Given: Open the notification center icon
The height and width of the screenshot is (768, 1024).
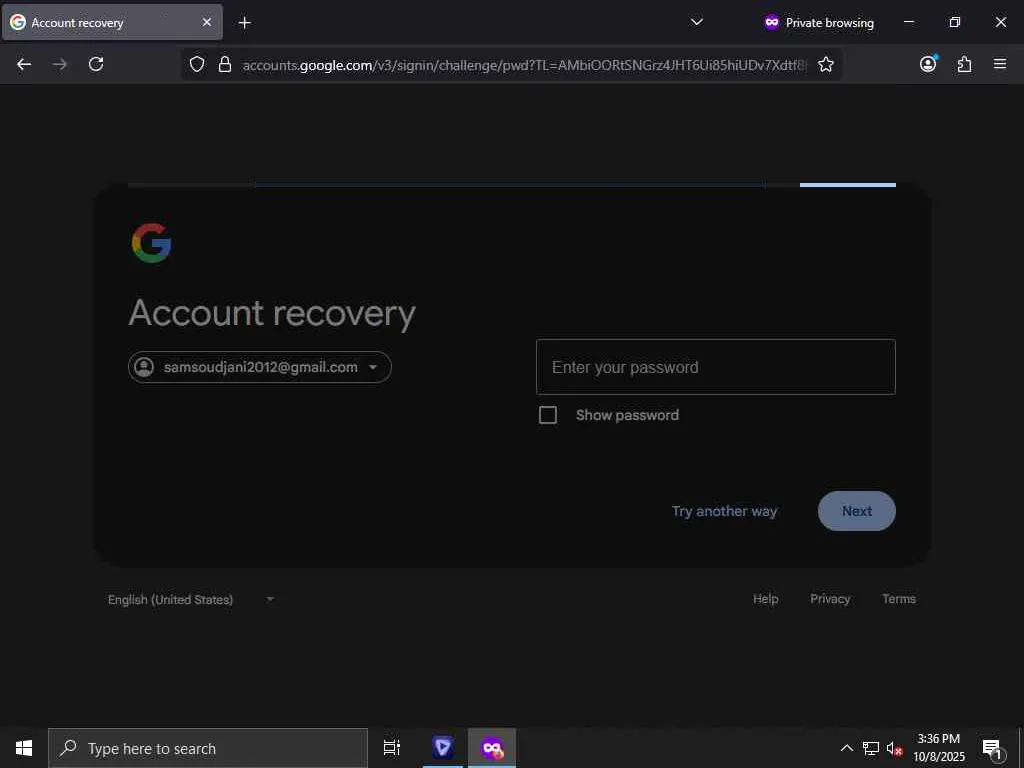Looking at the screenshot, I should pos(992,748).
